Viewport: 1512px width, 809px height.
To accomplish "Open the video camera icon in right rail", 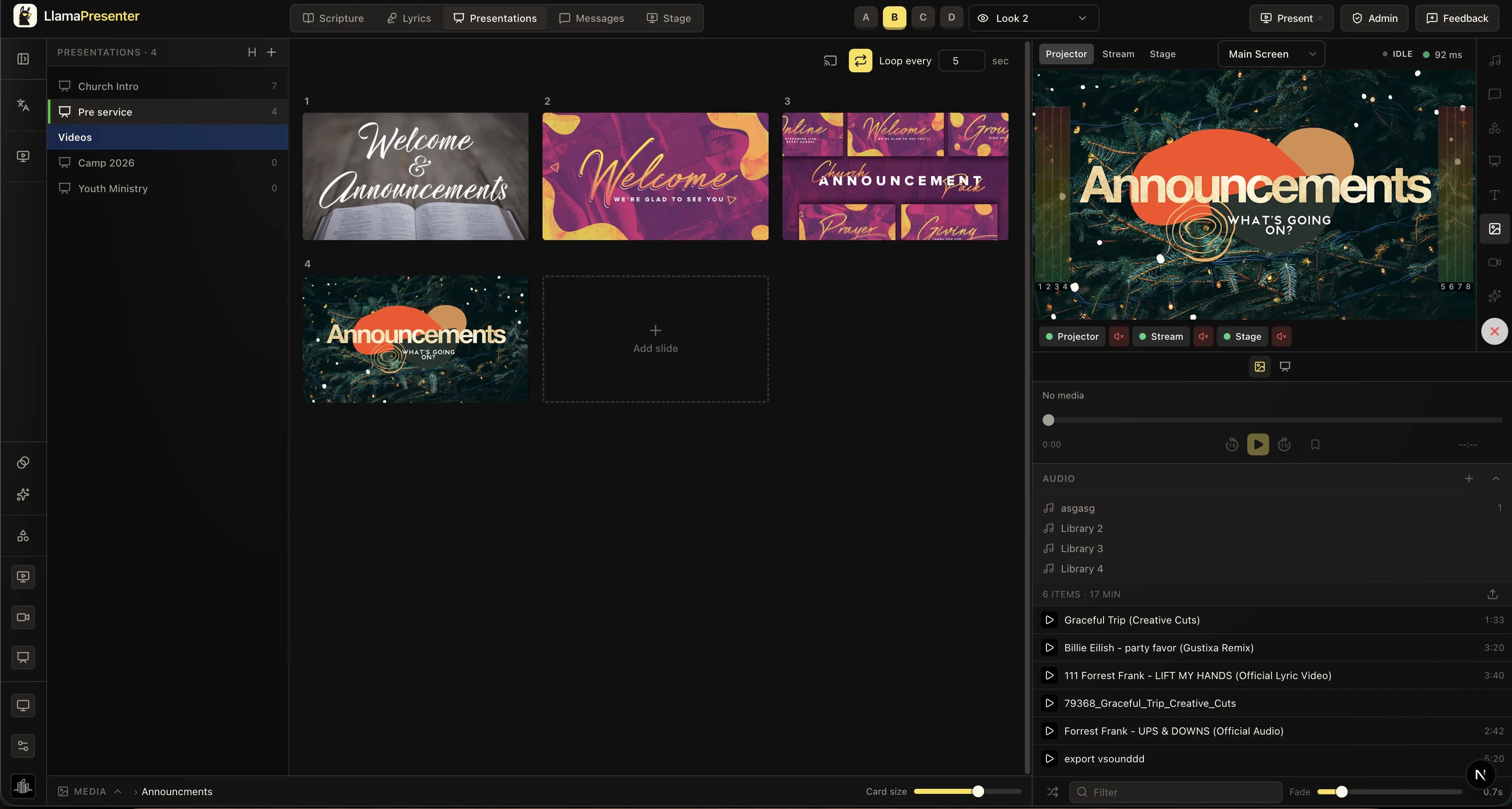I will 1494,262.
